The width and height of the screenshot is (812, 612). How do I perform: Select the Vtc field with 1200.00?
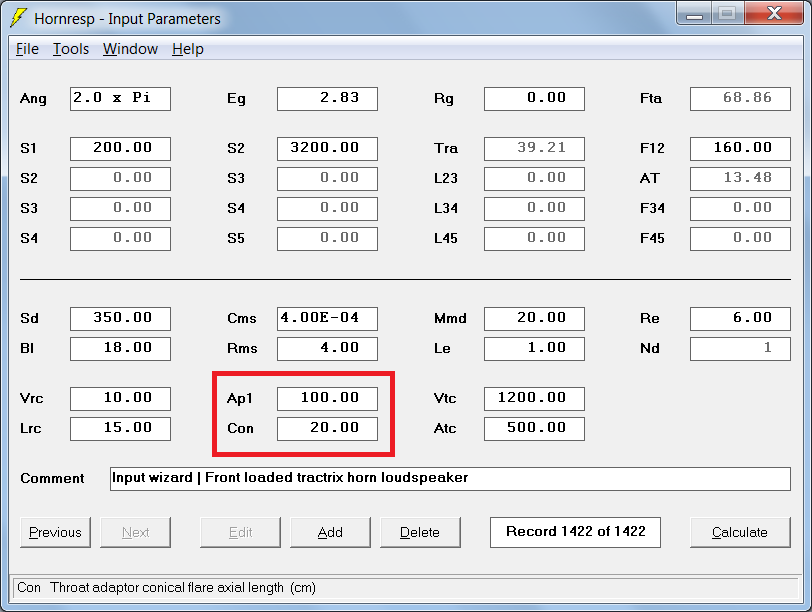coord(534,399)
